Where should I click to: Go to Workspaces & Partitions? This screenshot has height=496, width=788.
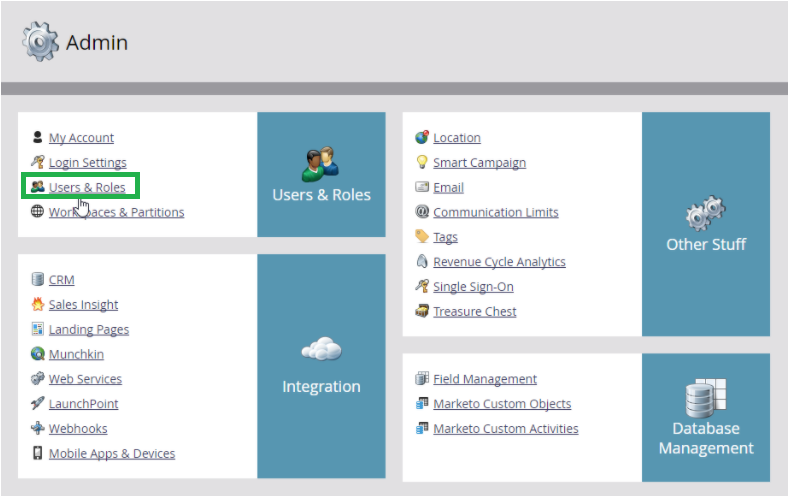click(x=117, y=212)
